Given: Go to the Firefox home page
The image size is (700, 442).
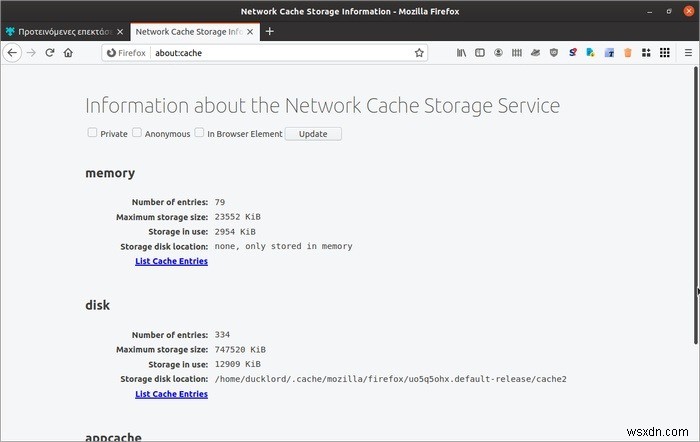Looking at the screenshot, I should pos(68,52).
